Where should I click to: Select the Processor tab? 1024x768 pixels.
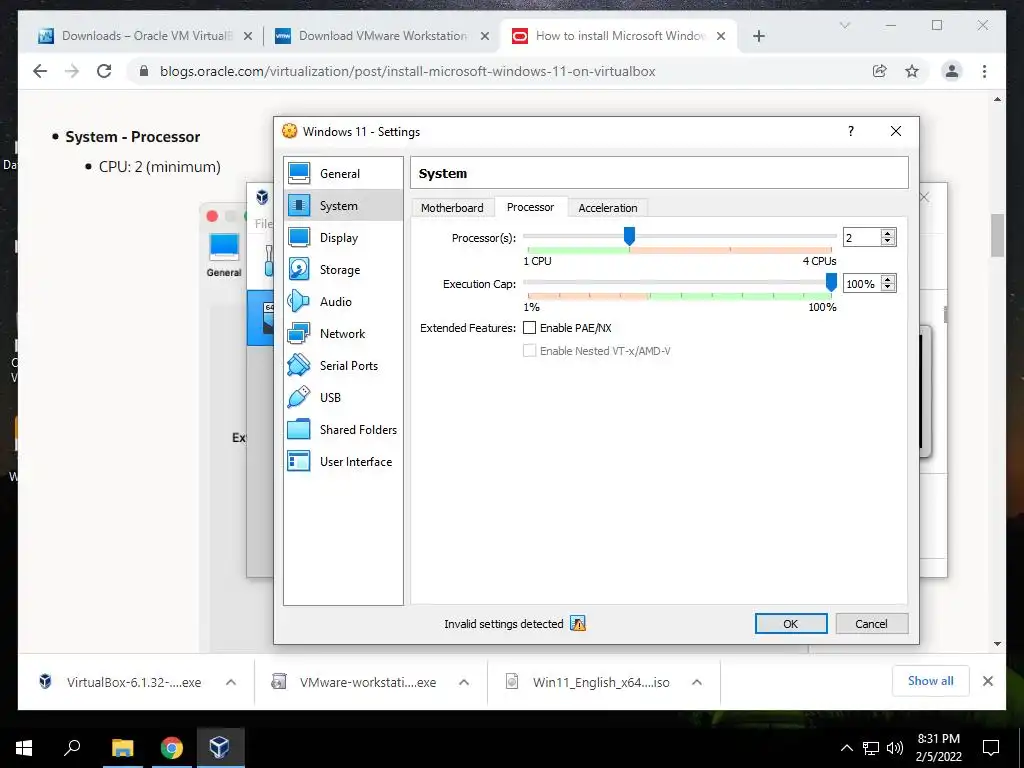pyautogui.click(x=530, y=207)
